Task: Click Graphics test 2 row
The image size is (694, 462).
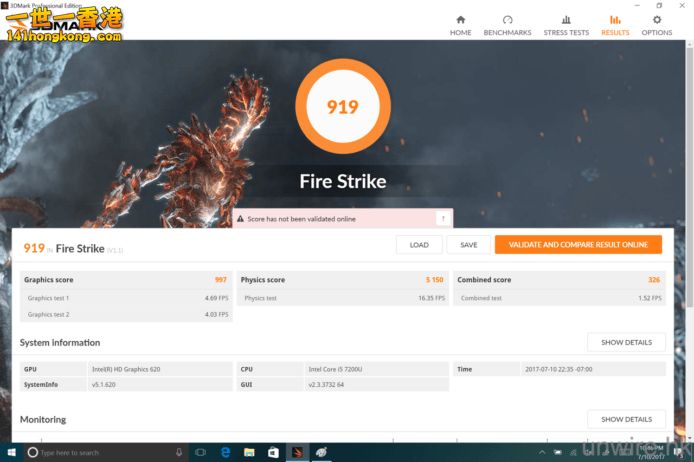Action: tap(127, 314)
